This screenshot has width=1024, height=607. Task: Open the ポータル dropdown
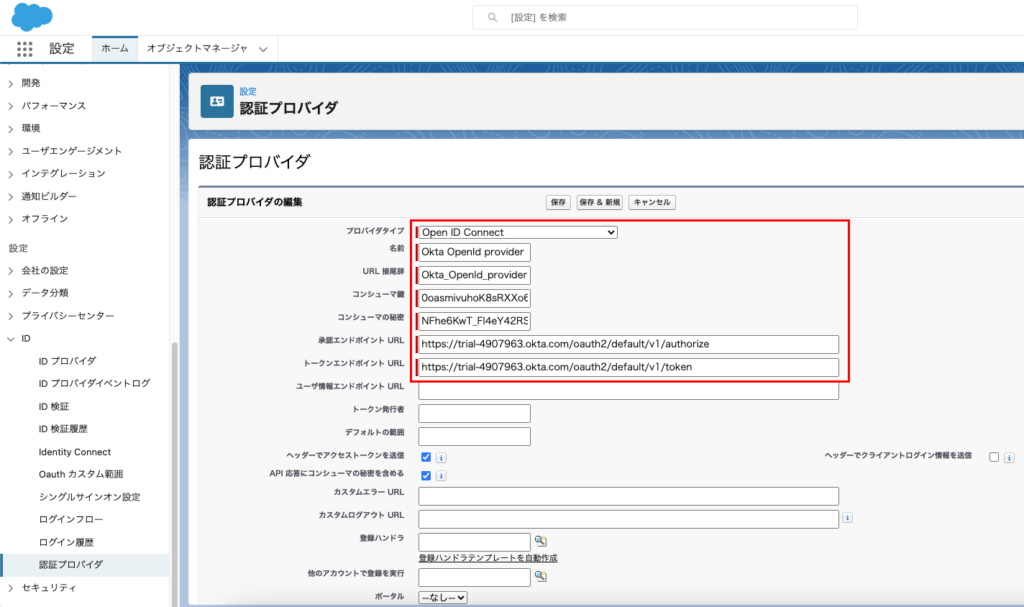point(443,597)
